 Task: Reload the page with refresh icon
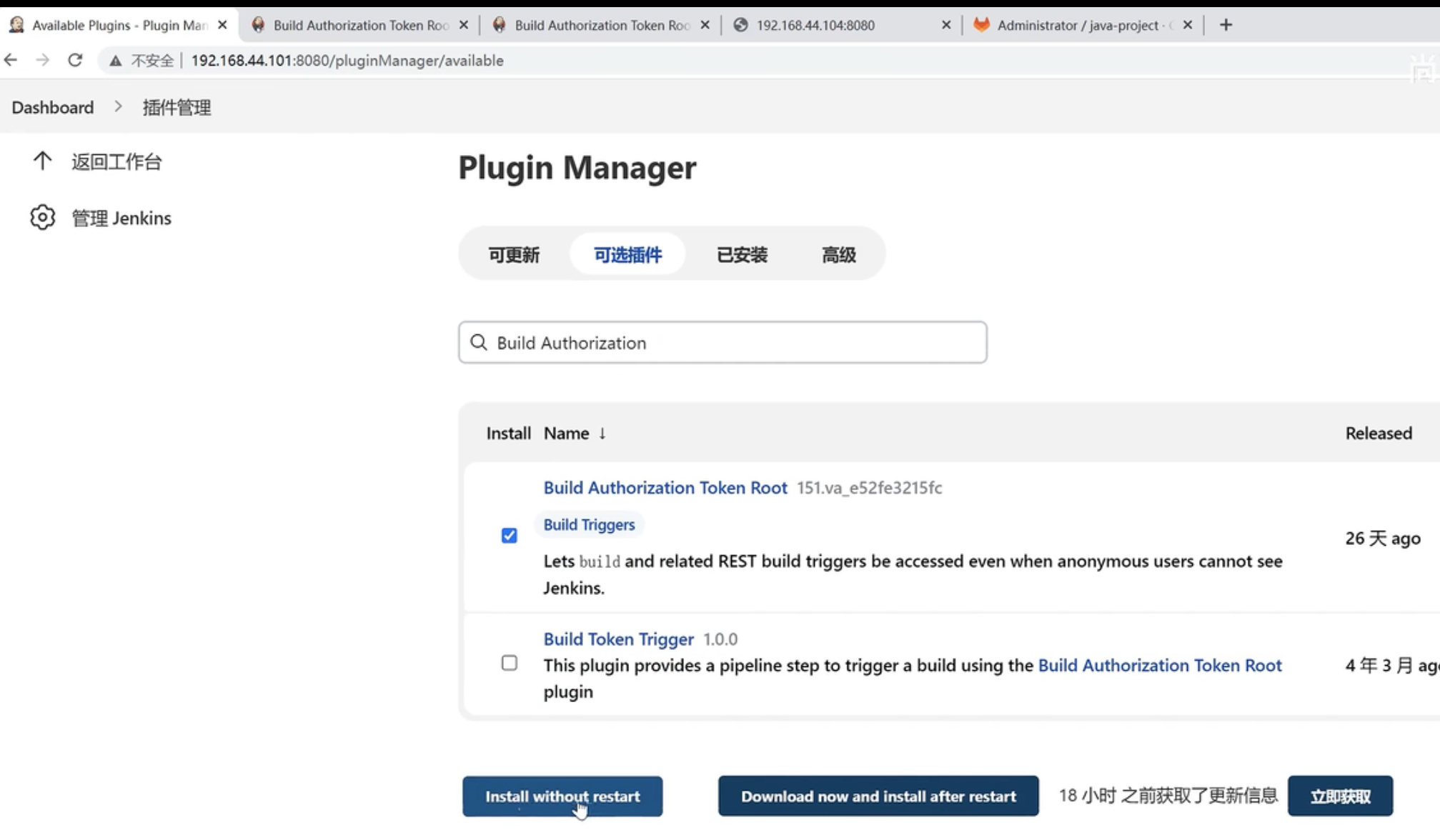click(75, 61)
